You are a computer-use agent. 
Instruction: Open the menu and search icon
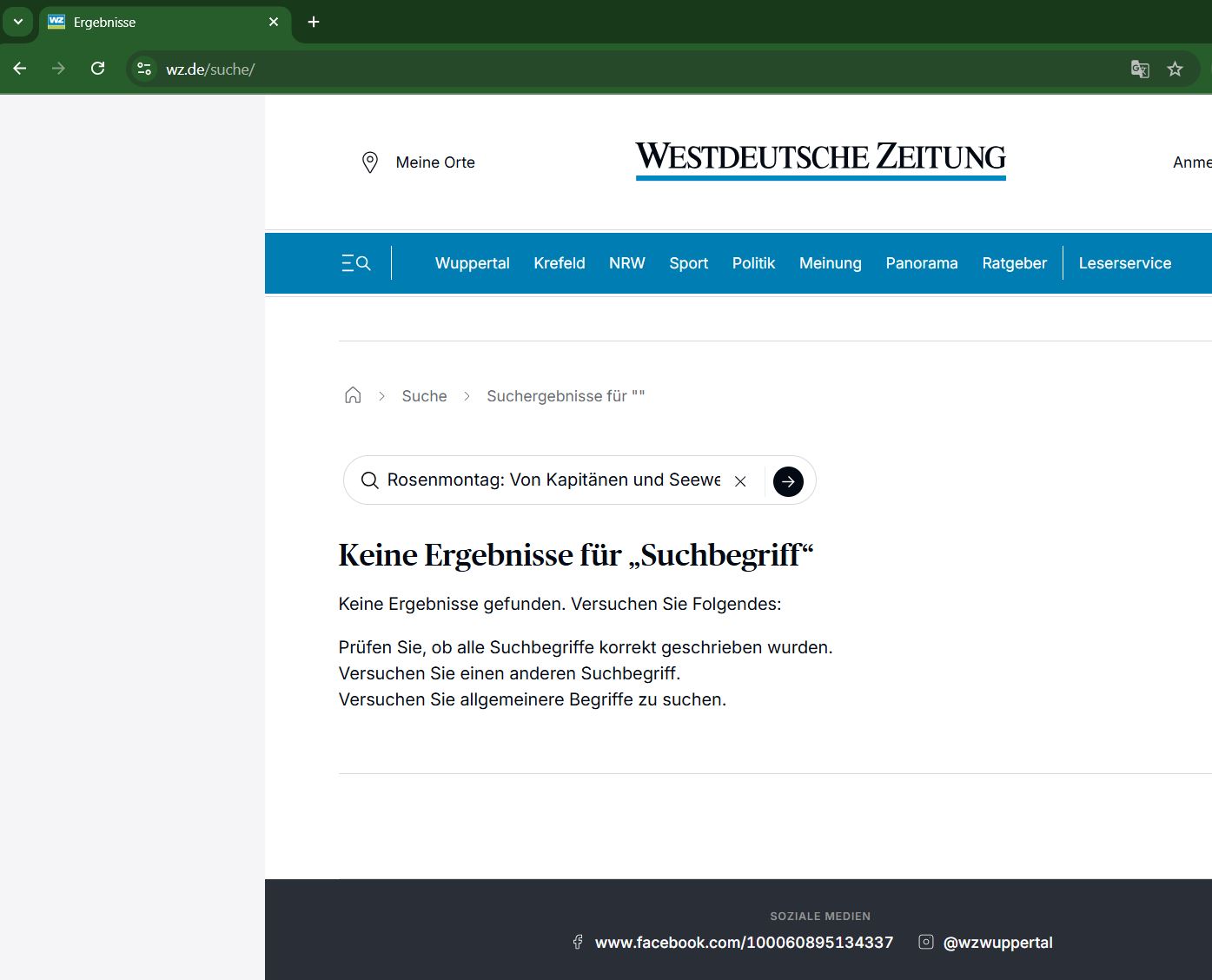coord(356,263)
